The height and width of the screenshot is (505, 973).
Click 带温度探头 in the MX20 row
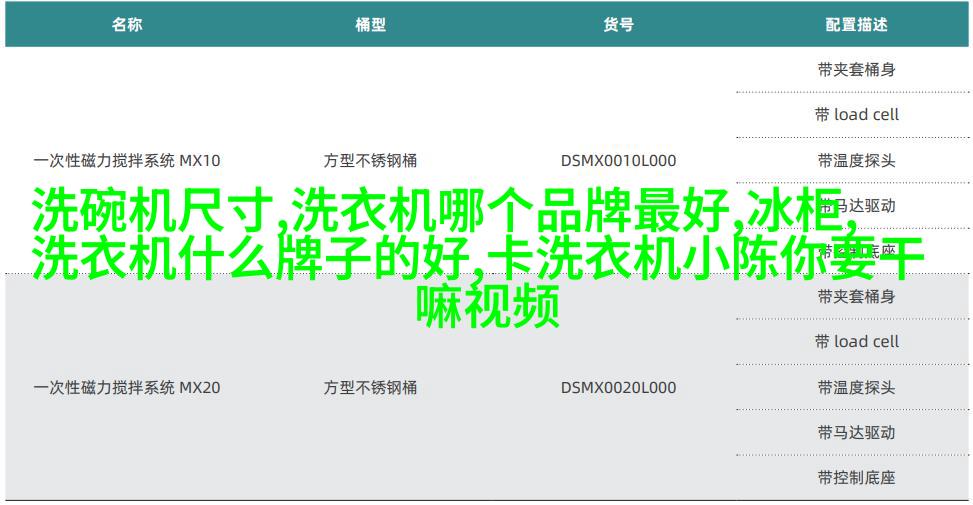coord(856,387)
